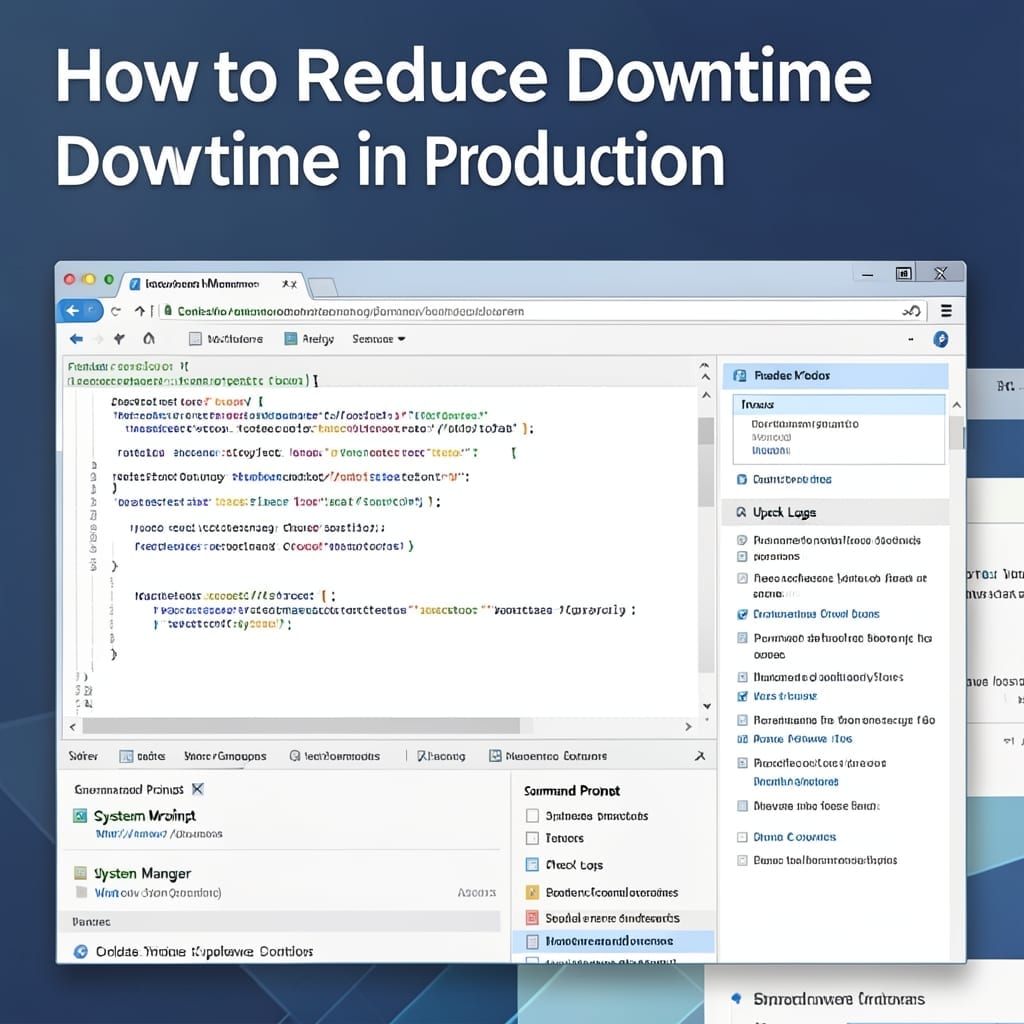Image resolution: width=1024 pixels, height=1024 pixels.
Task: Toggle the checked 'Dratunerlous Otvel Boans' checkbox
Action: [x=742, y=614]
